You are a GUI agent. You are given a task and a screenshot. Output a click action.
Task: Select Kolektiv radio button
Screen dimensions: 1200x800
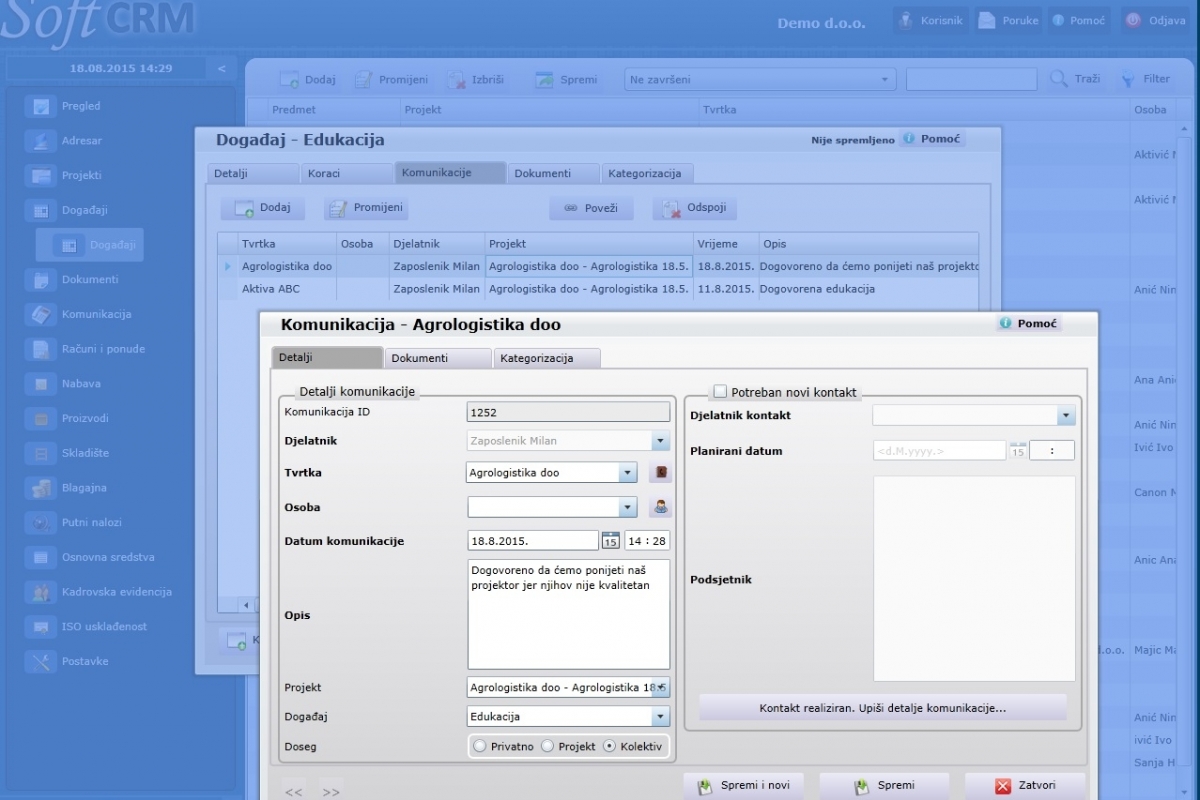[610, 746]
